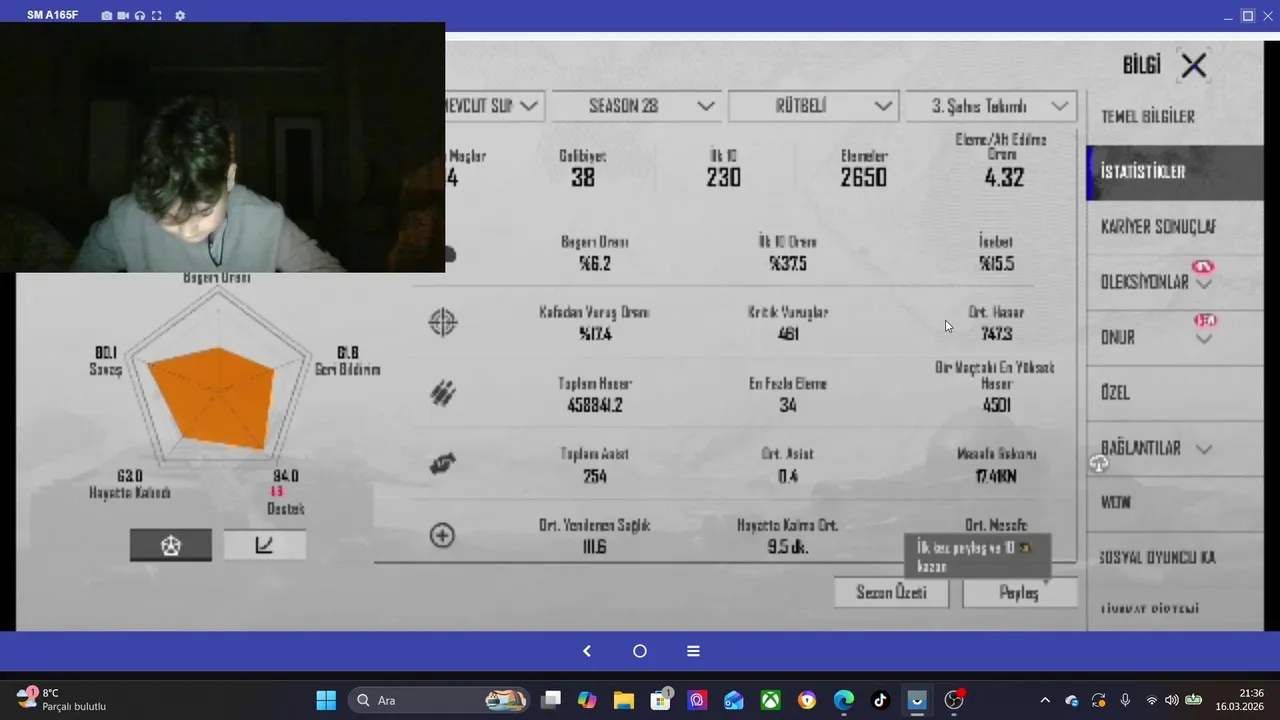Open the KARİYER SONUÇLARI tab
The width and height of the screenshot is (1280, 720).
pyautogui.click(x=1174, y=227)
